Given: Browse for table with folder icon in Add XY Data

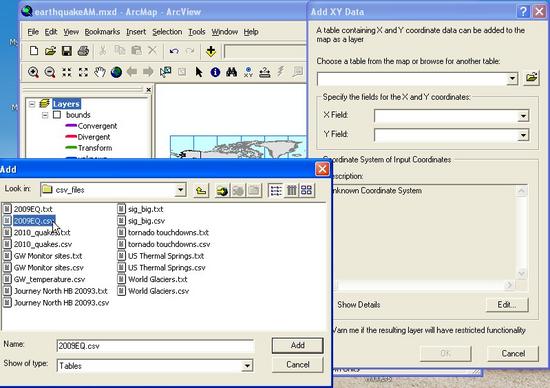Looking at the screenshot, I should click(531, 78).
